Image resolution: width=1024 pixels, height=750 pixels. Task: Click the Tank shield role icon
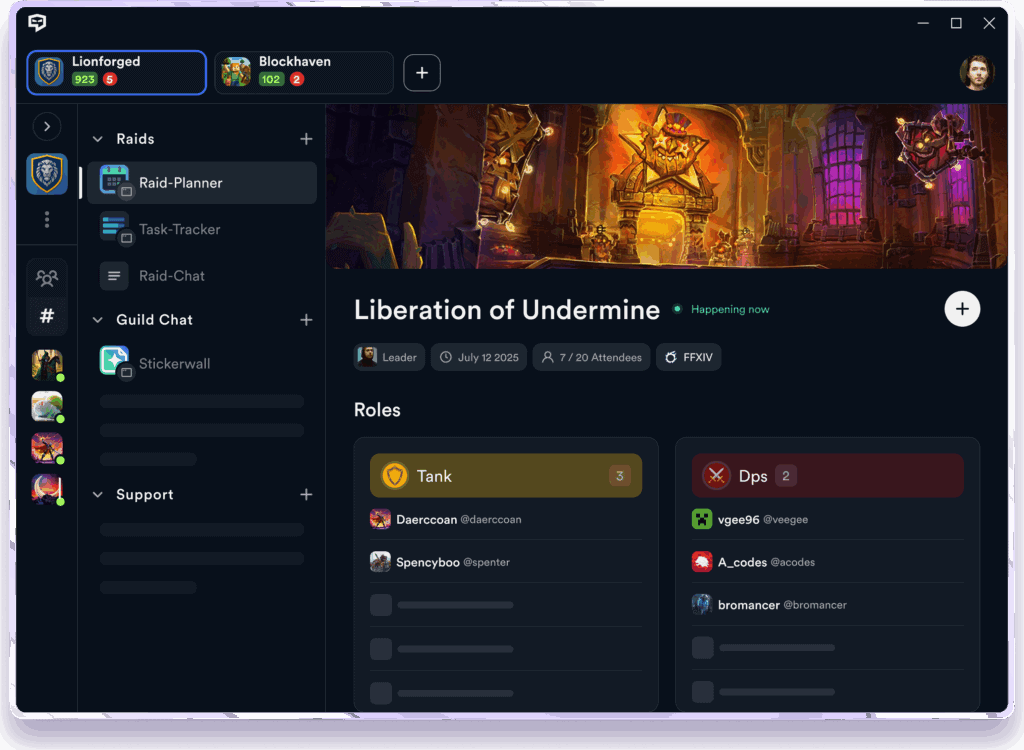click(395, 476)
